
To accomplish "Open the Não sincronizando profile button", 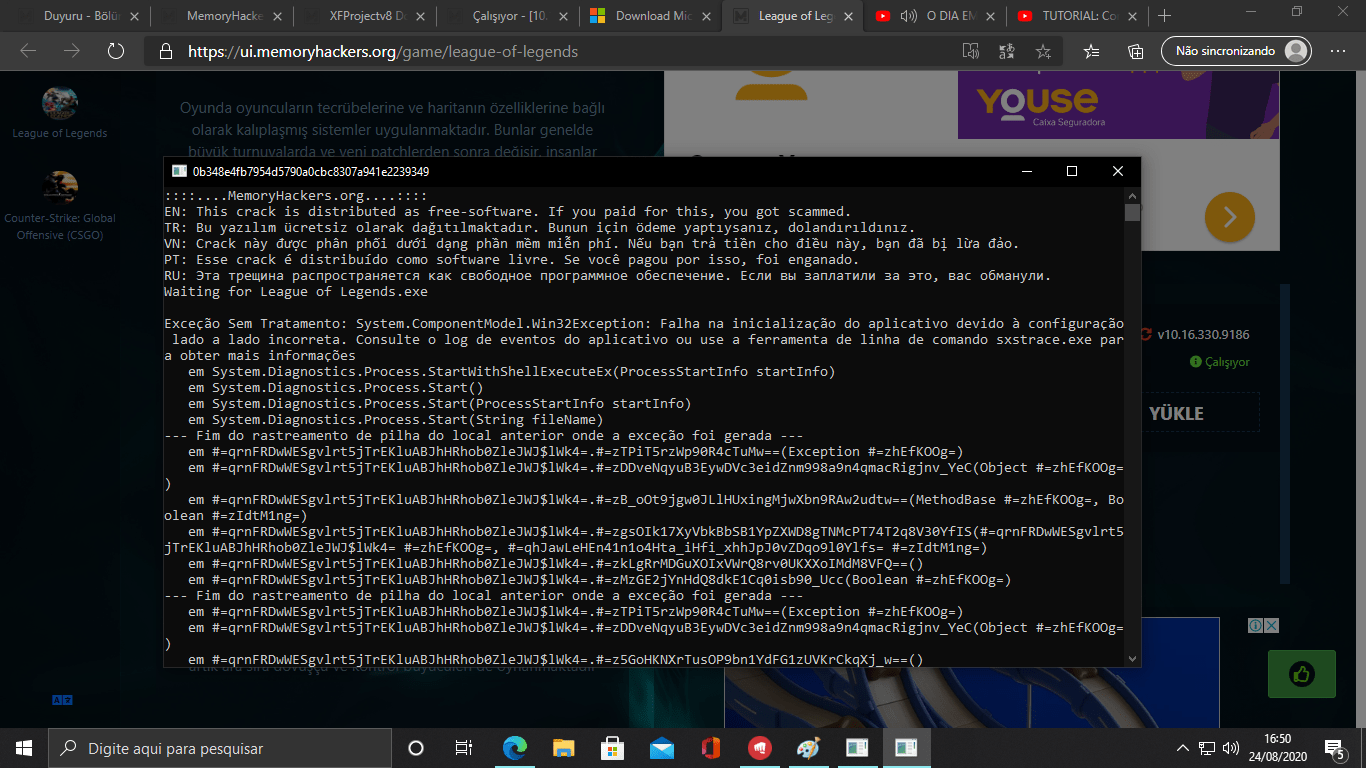I will [x=1236, y=51].
